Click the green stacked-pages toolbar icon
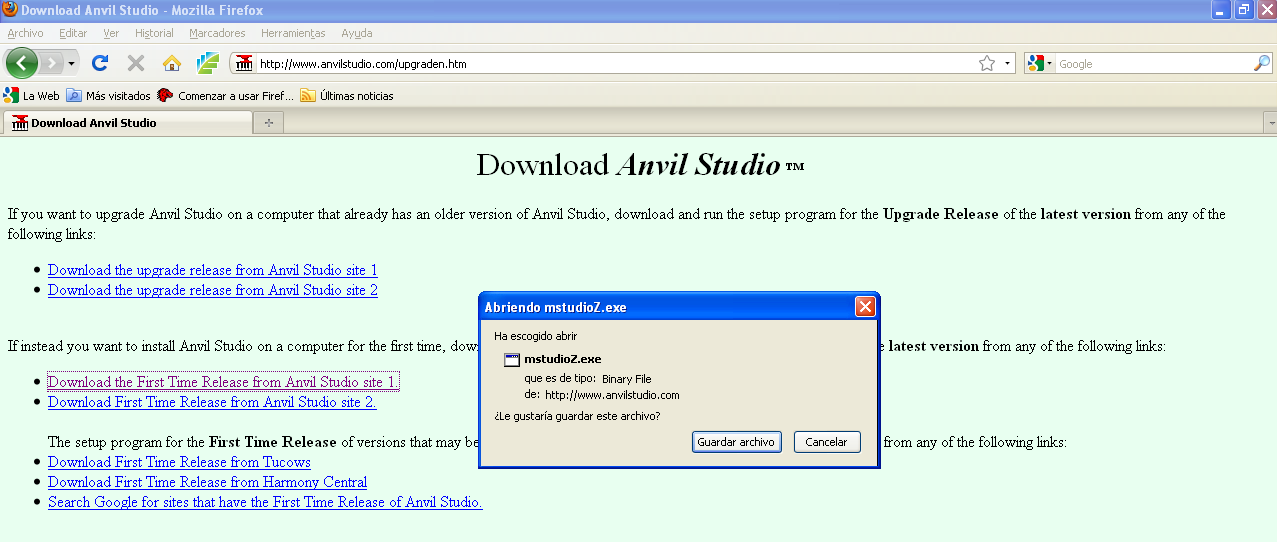This screenshot has width=1277, height=542. 208,63
